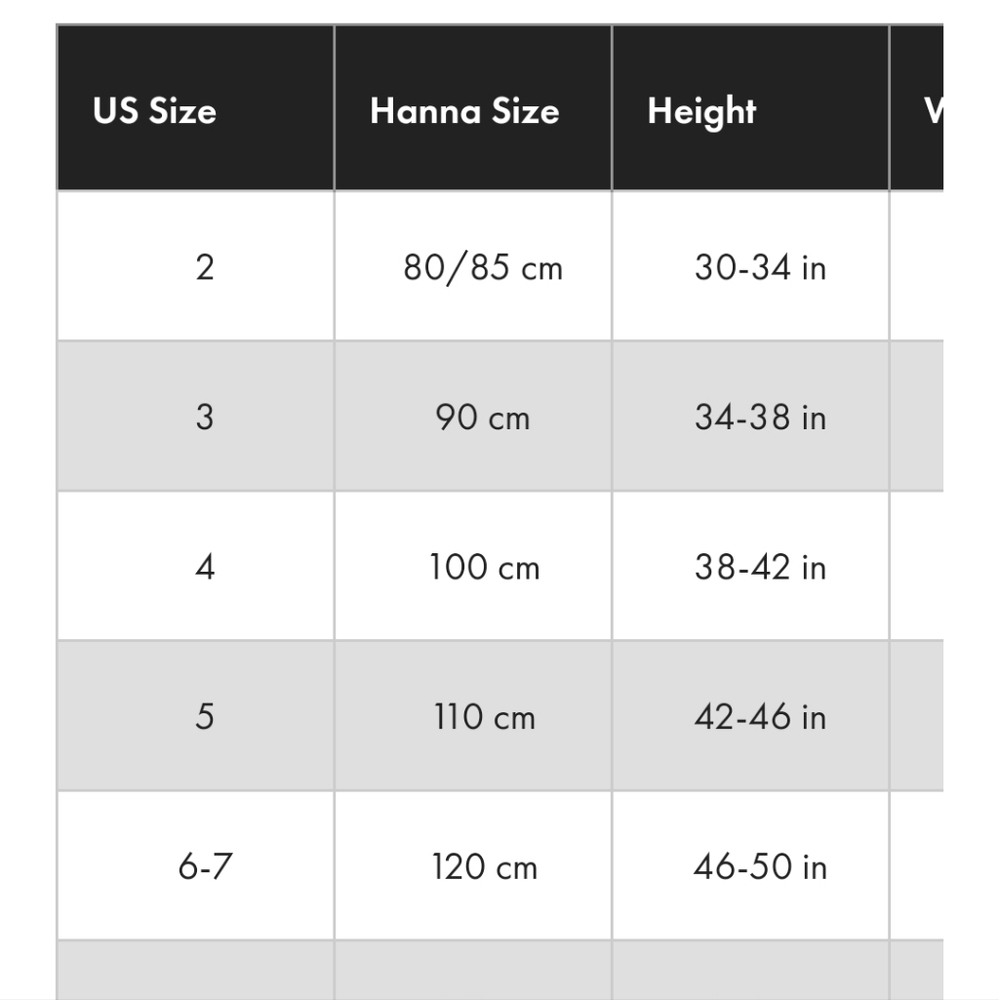Select the US size 3 cell

coord(195,416)
